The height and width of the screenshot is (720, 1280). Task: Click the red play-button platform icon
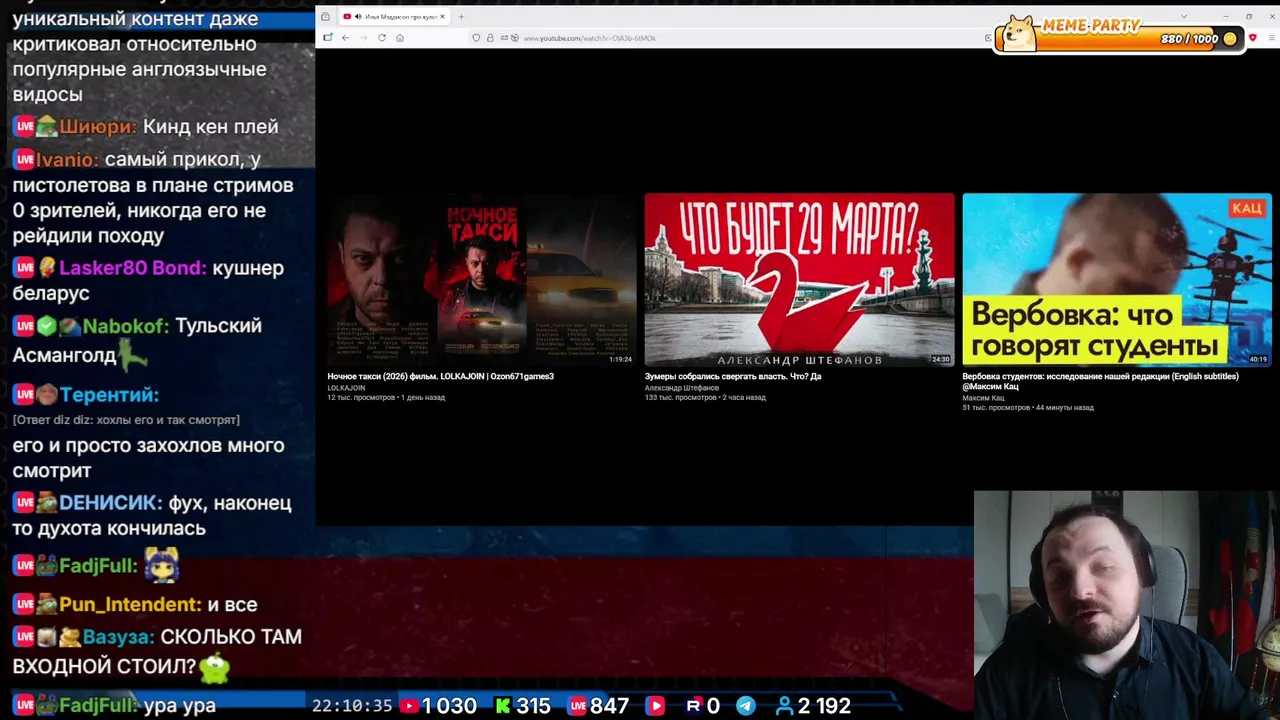tap(656, 706)
